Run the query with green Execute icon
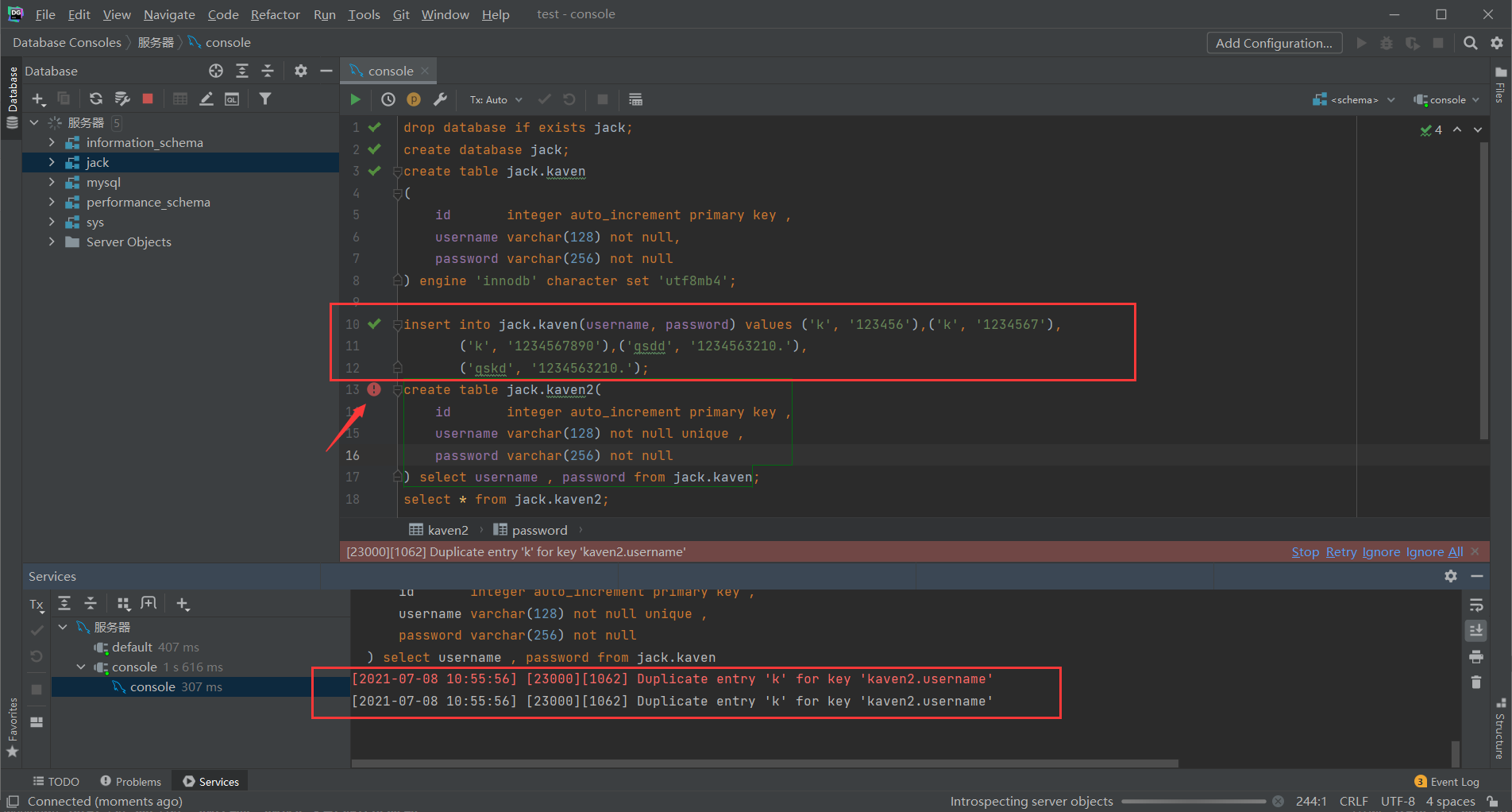 click(x=356, y=99)
